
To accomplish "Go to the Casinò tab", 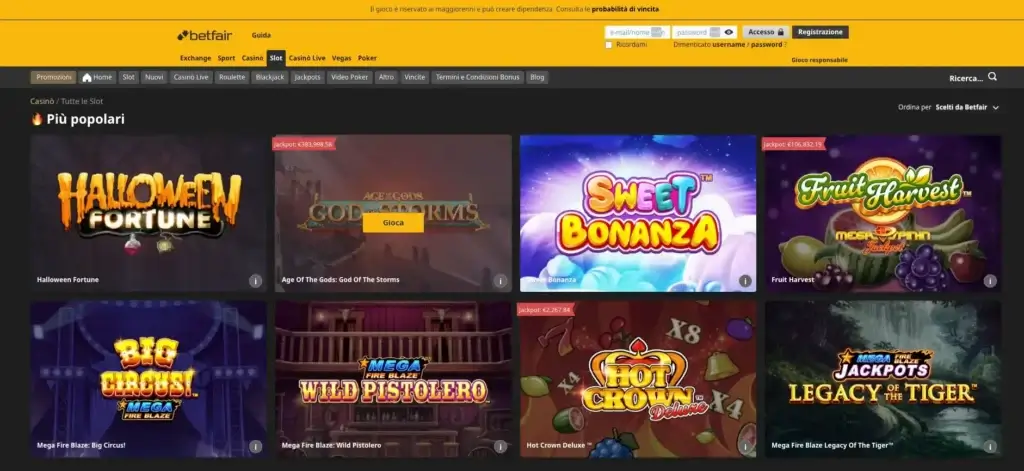I will point(252,58).
